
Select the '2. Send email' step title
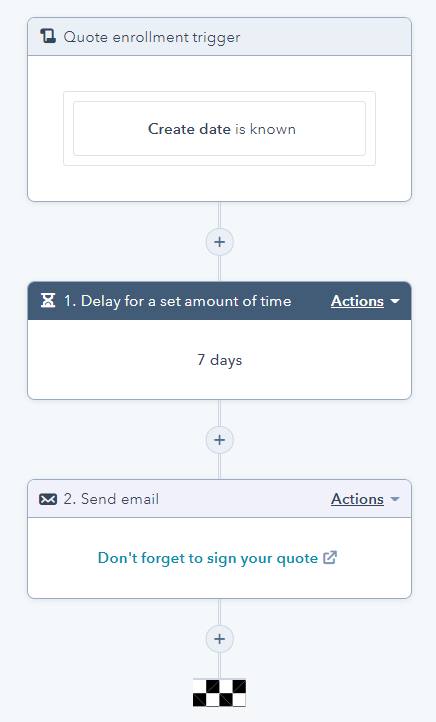coord(111,499)
